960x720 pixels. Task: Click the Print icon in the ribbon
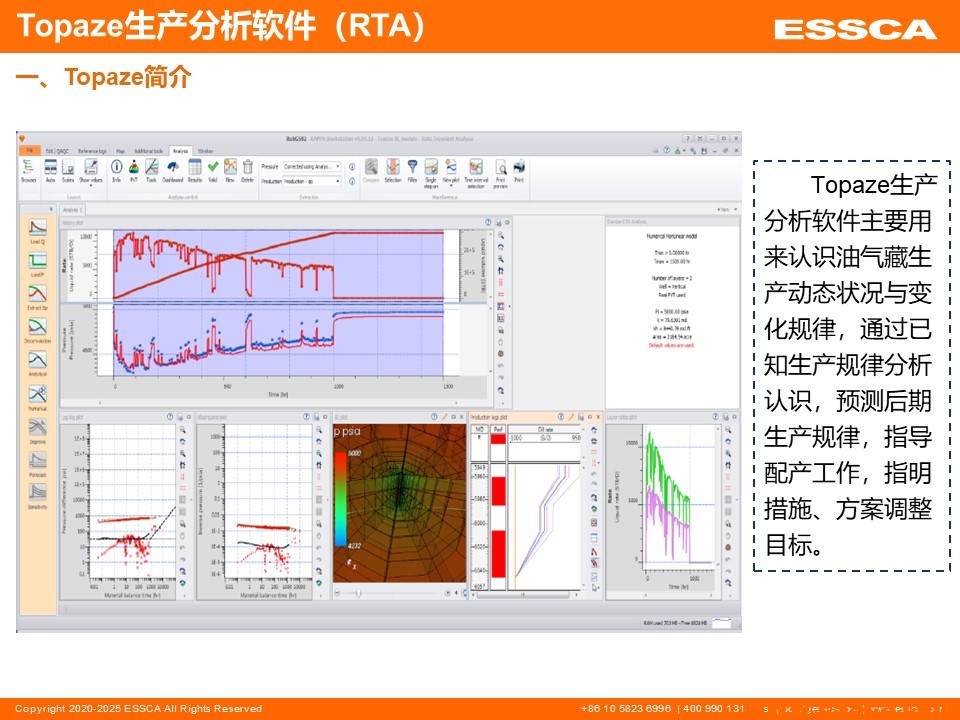tap(519, 169)
